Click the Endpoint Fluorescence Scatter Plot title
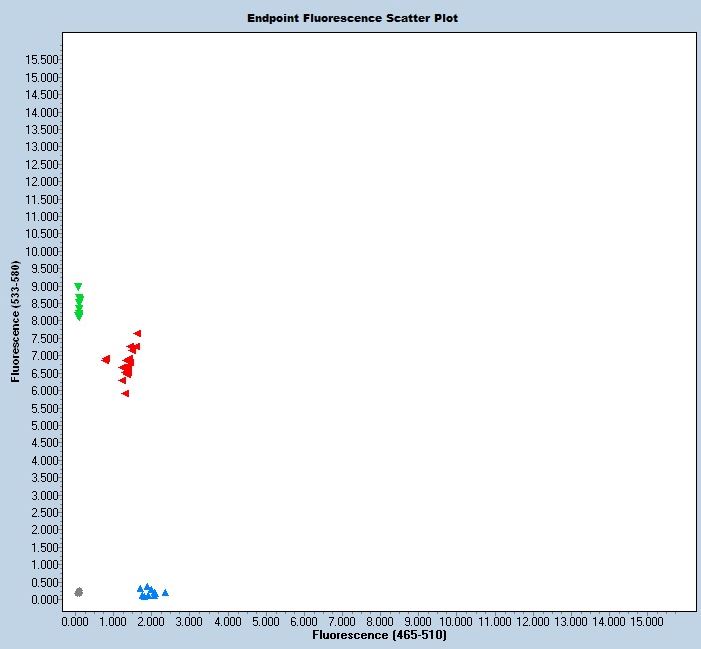Screen dimensions: 701x649 [x=352, y=18]
